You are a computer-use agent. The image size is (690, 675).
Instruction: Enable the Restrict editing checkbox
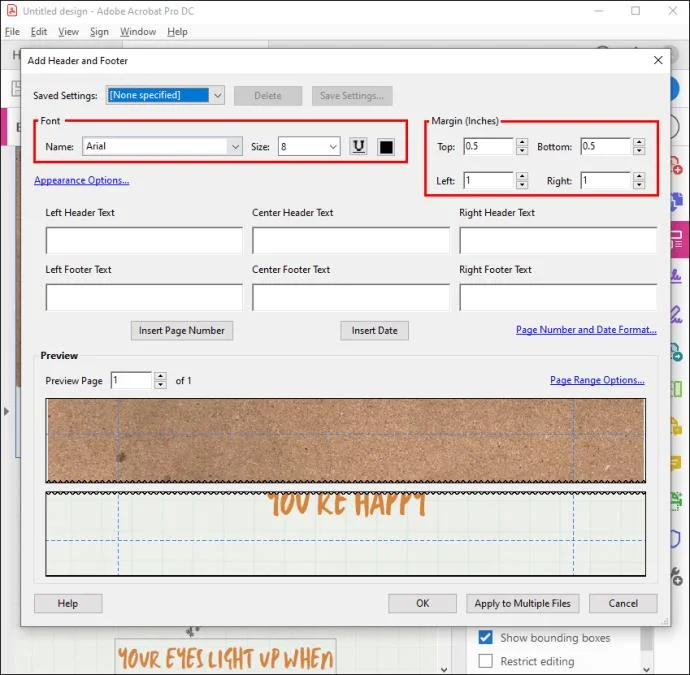(x=485, y=661)
